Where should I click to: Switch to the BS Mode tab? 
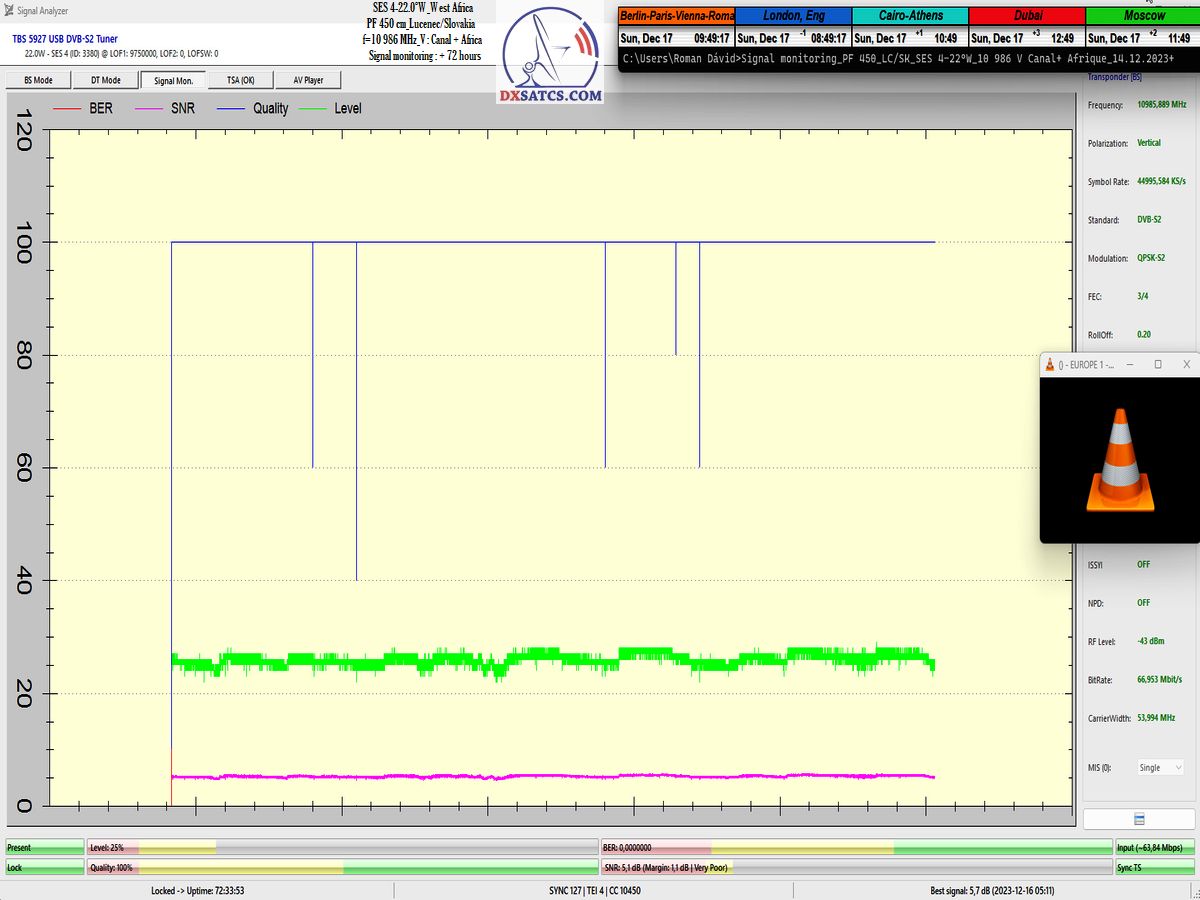[x=38, y=80]
